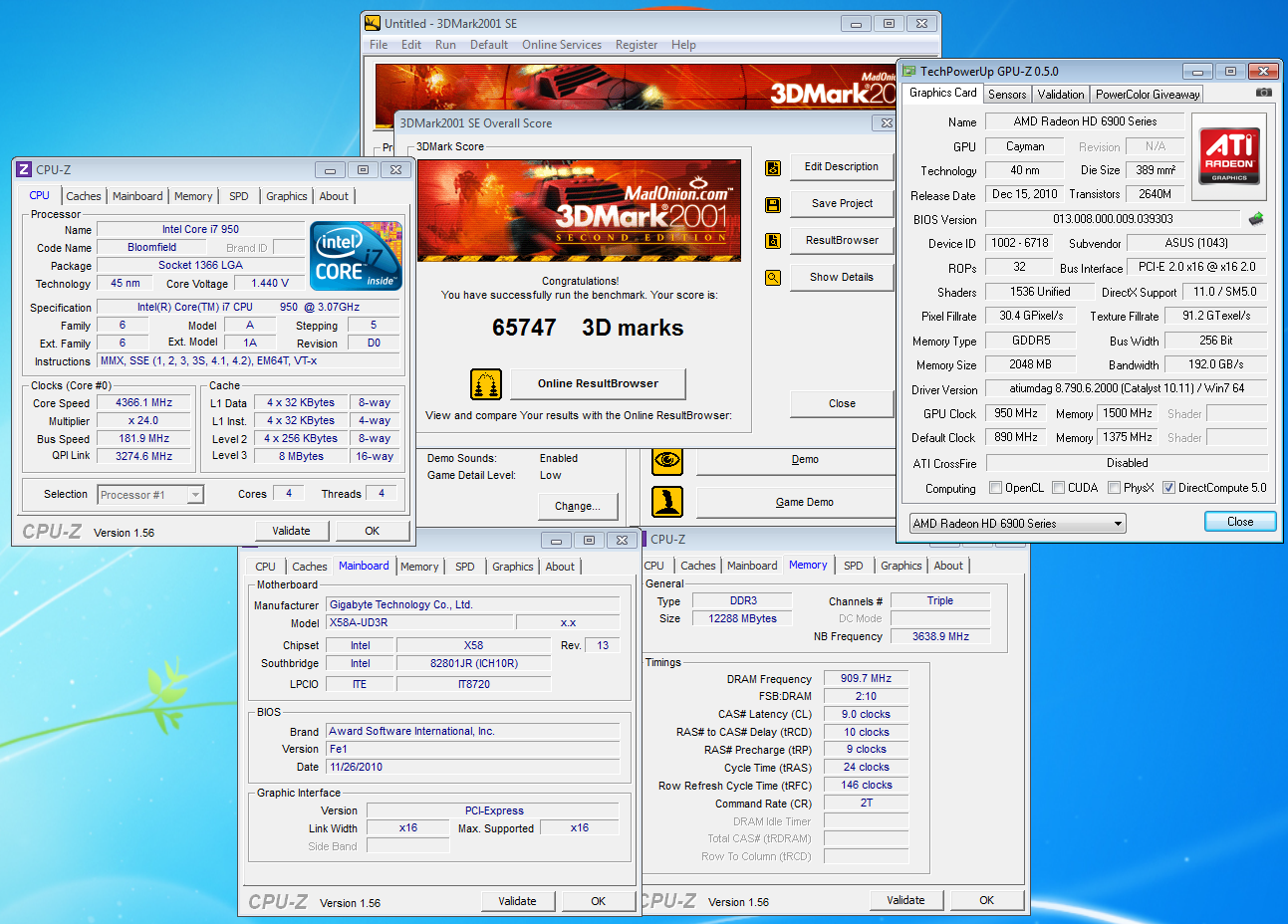
Task: Toggle the OpenCL checkbox in GPU-Z
Action: pos(995,488)
